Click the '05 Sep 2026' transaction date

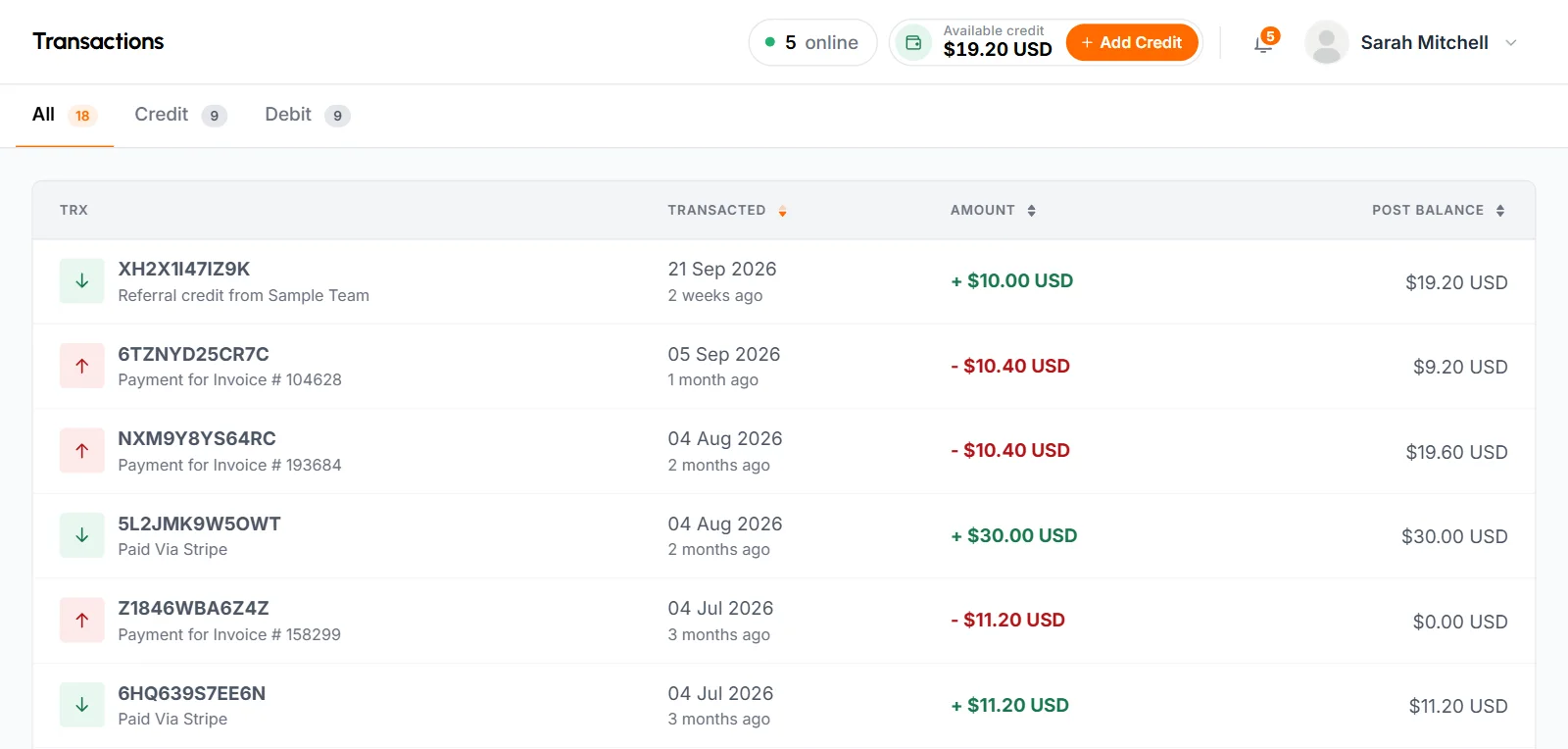[x=724, y=354]
